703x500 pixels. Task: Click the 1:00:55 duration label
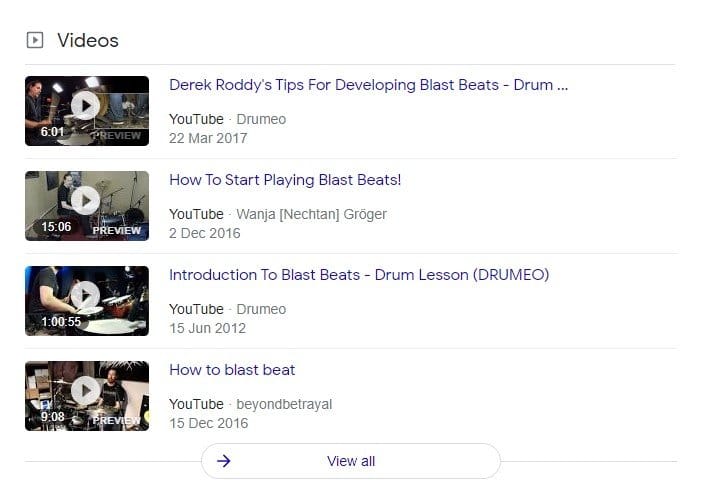61,322
